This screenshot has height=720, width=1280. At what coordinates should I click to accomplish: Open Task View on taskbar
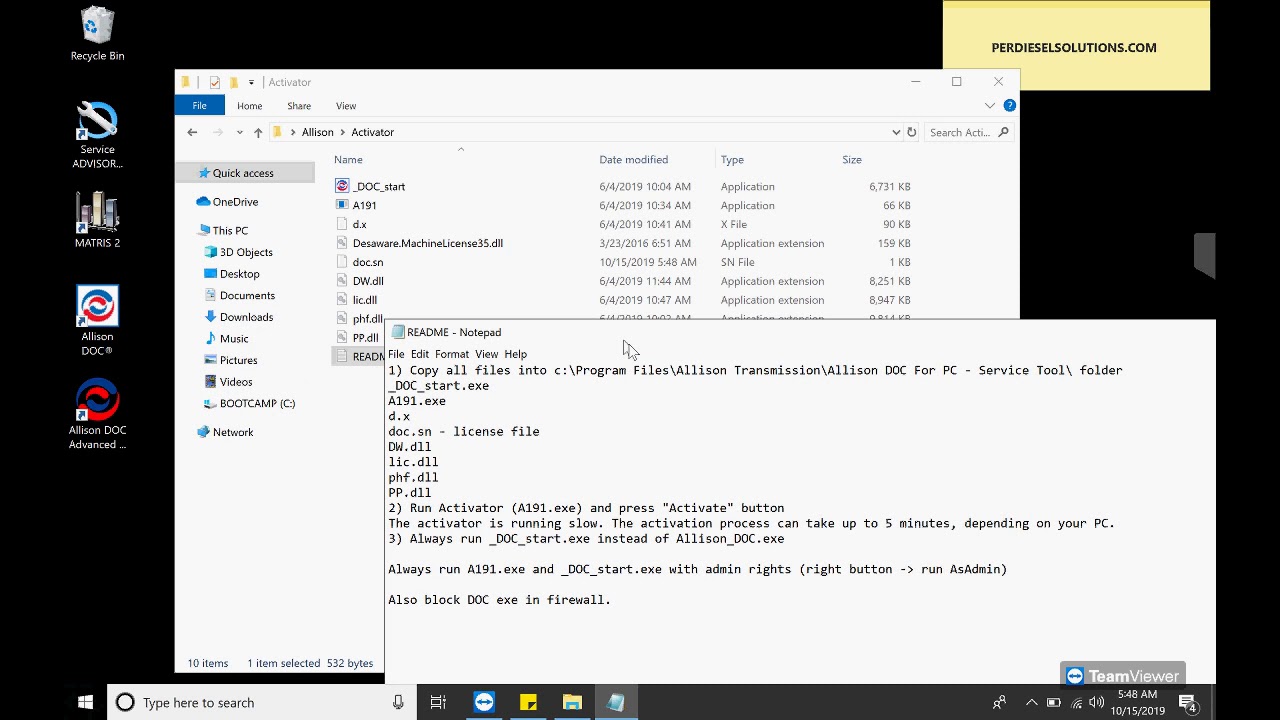438,702
